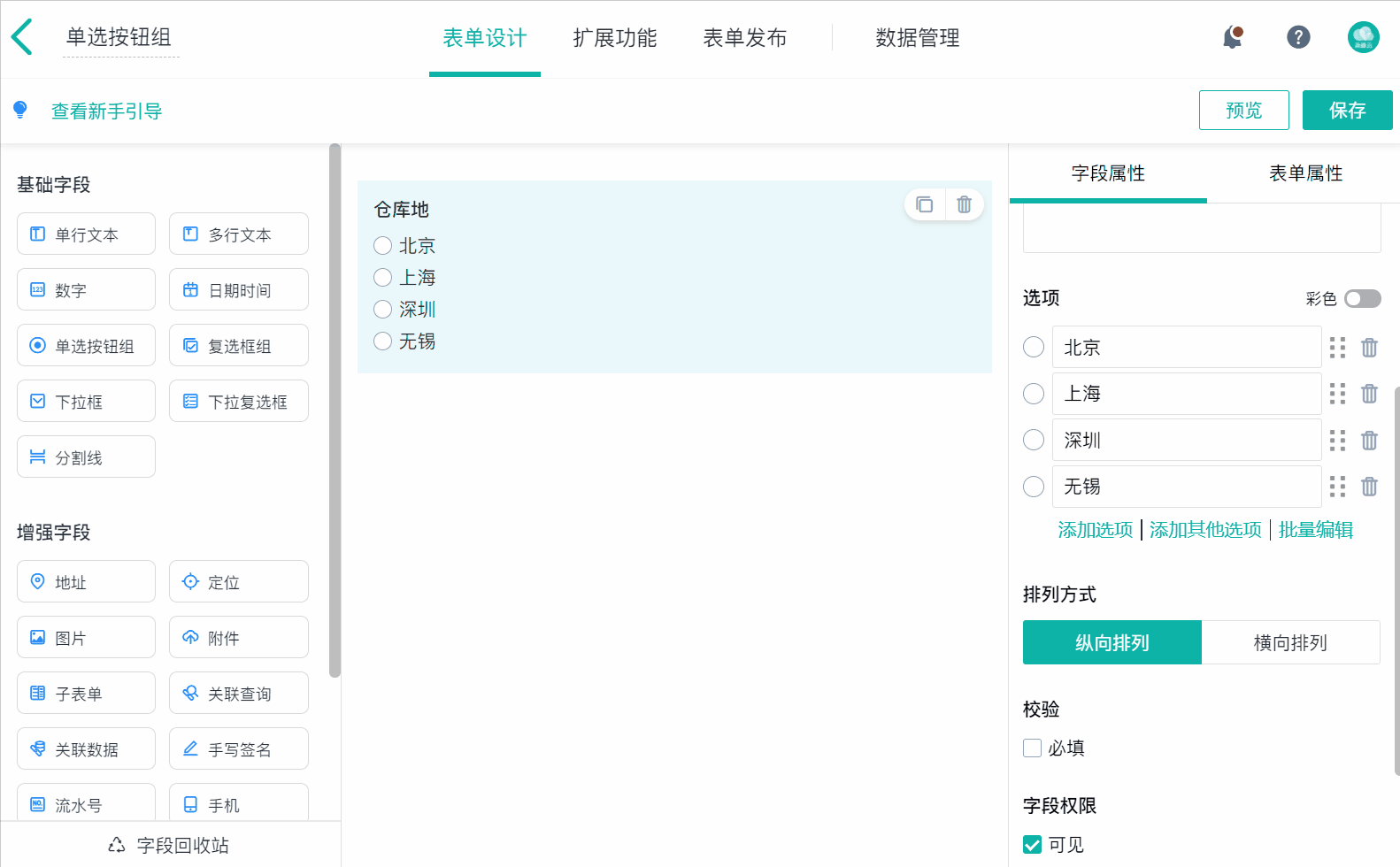Open the help question mark icon
Viewport: 1400px width, 867px height.
(1298, 37)
